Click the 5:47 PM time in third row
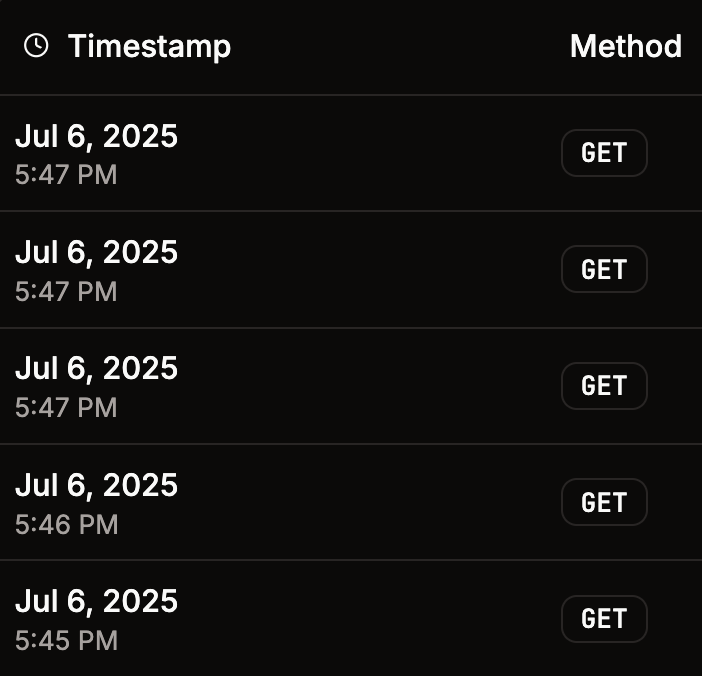 click(66, 408)
